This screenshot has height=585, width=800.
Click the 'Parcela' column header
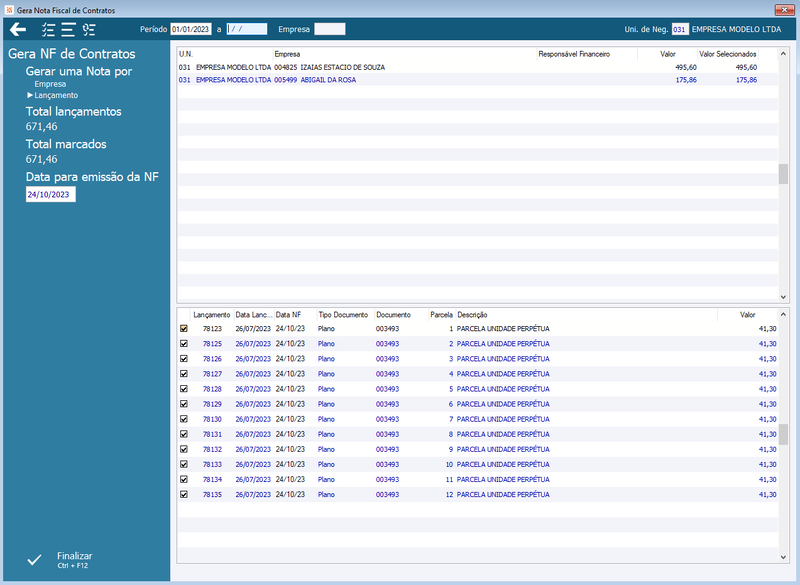coord(441,315)
